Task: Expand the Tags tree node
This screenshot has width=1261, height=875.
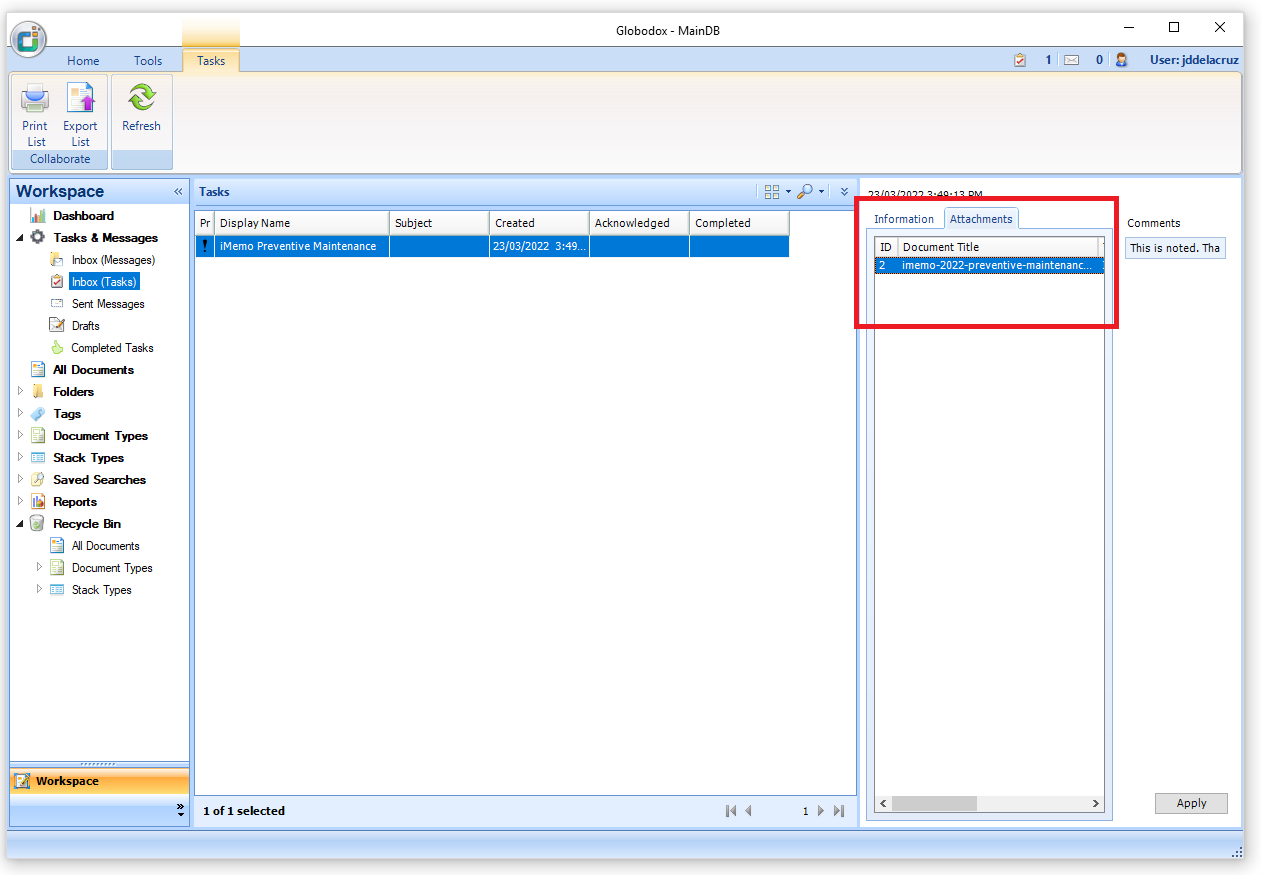Action: pos(20,414)
